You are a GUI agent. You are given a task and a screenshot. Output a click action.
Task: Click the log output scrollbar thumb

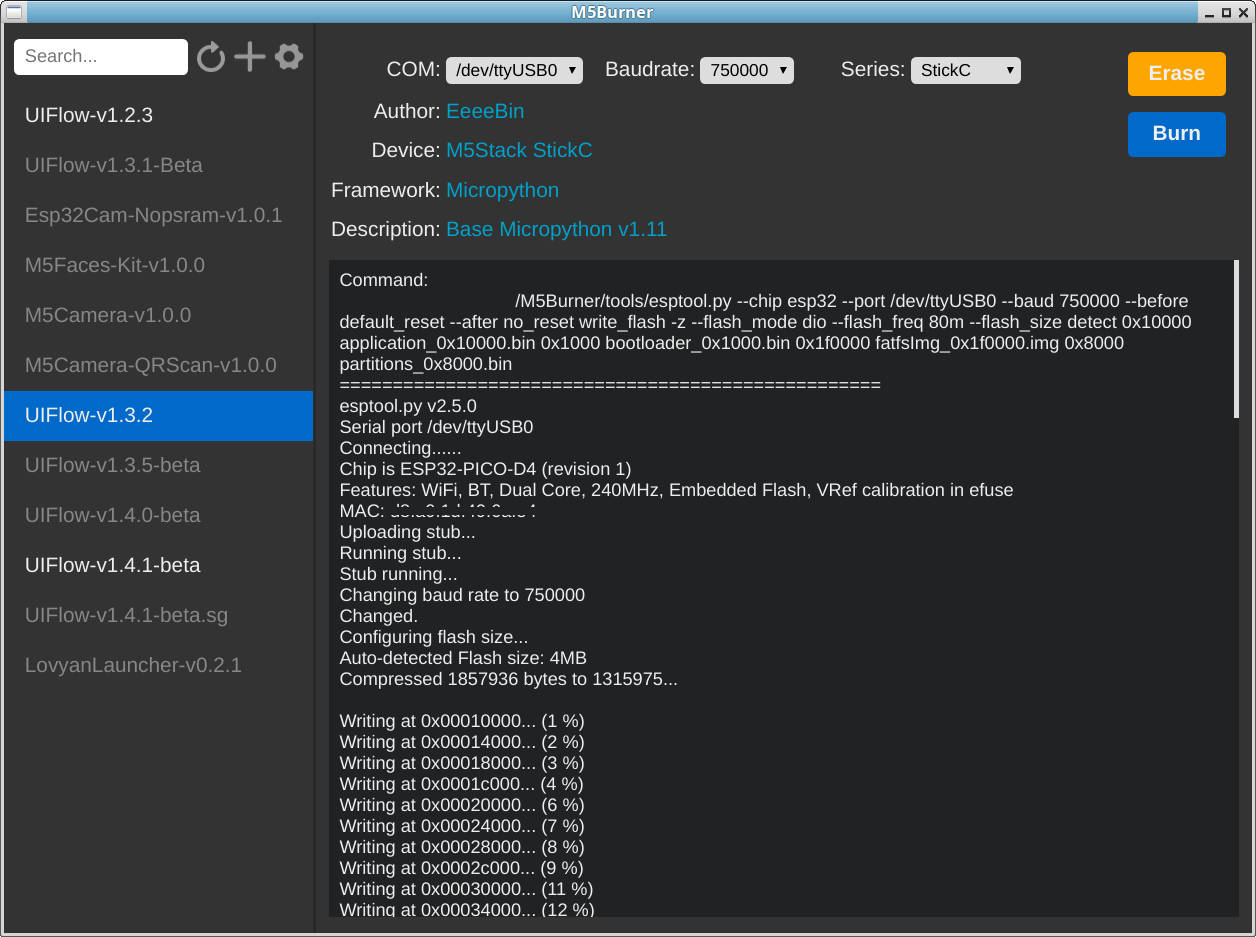click(x=1236, y=340)
